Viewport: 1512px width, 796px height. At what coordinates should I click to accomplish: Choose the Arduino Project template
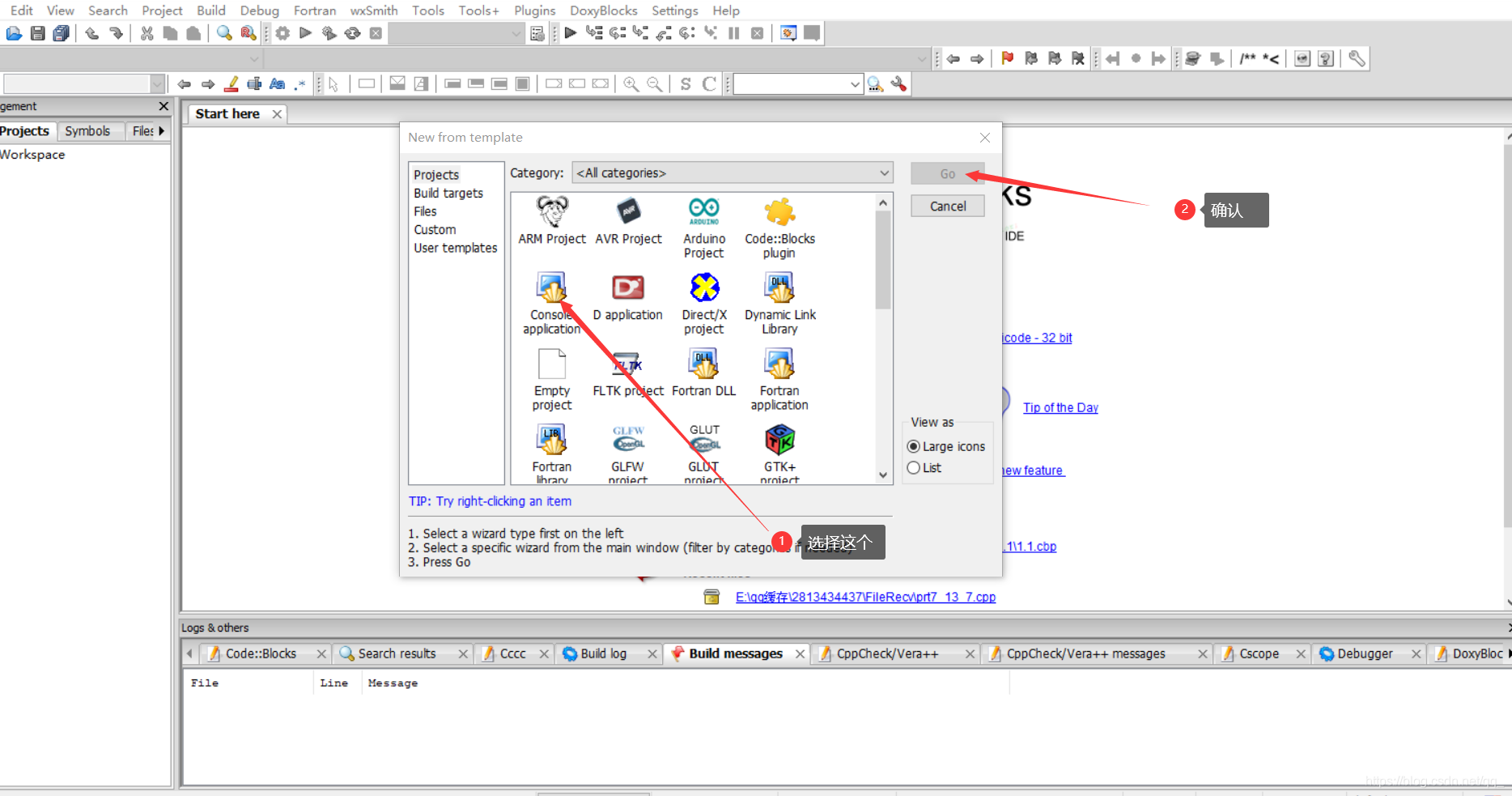coord(704,228)
